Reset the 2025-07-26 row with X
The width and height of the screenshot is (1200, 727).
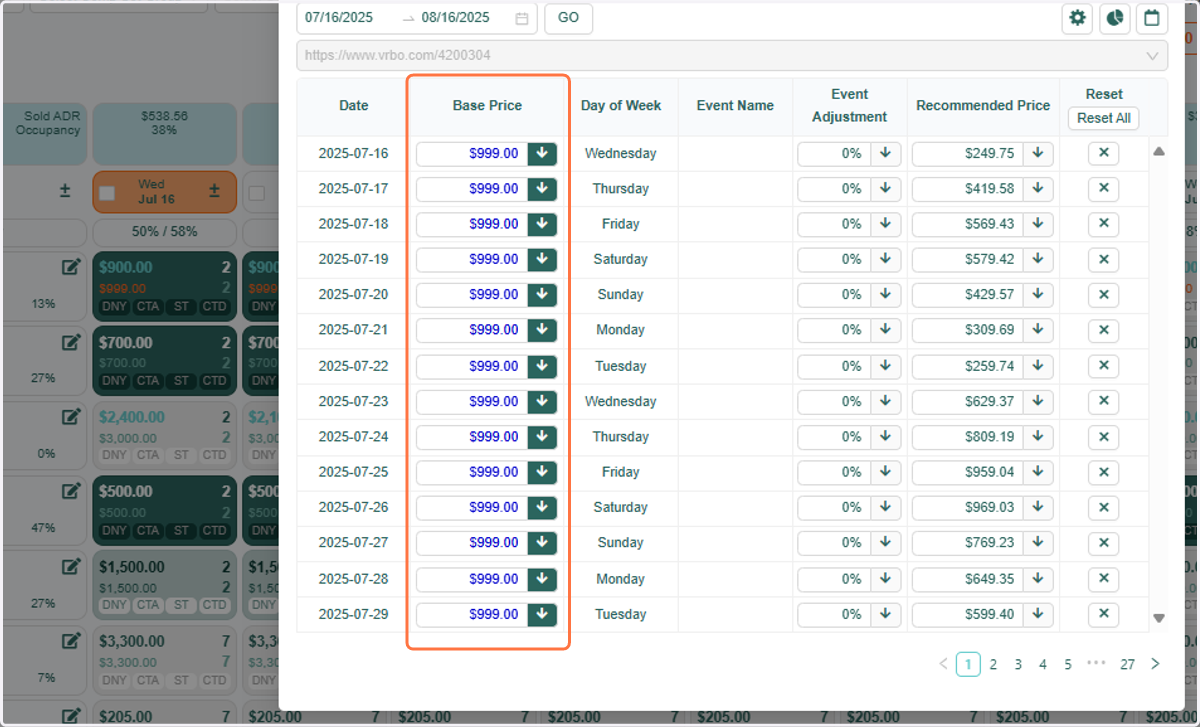pyautogui.click(x=1104, y=507)
